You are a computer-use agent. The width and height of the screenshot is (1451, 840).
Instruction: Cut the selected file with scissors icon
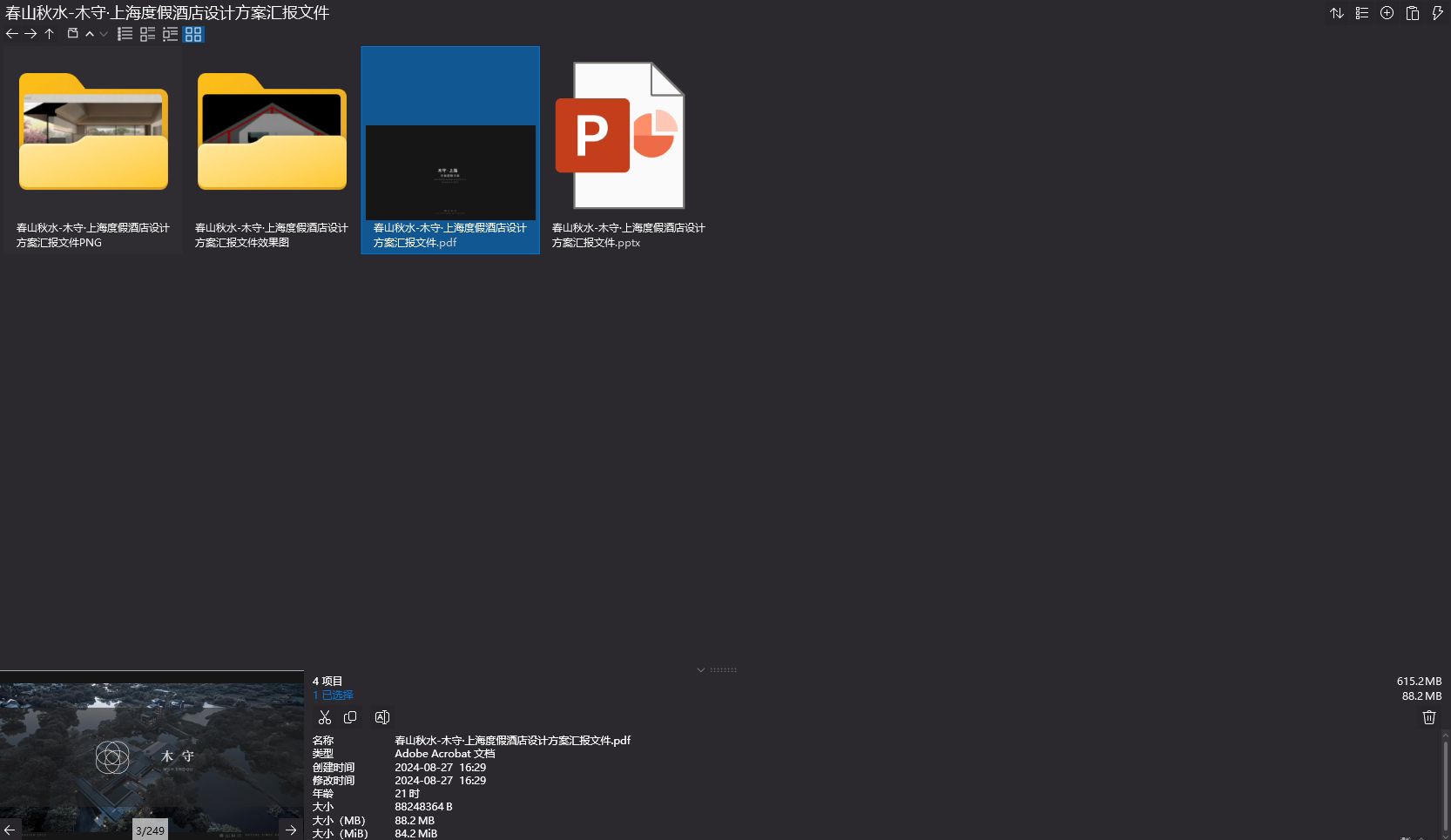pos(325,717)
